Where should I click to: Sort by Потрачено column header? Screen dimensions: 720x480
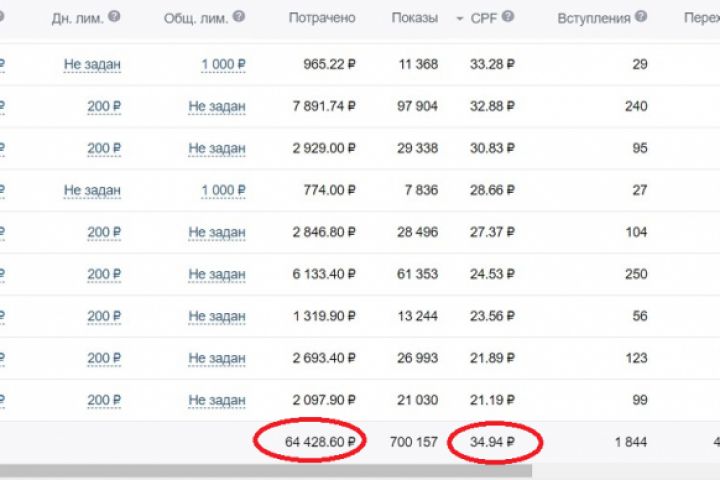[x=322, y=18]
